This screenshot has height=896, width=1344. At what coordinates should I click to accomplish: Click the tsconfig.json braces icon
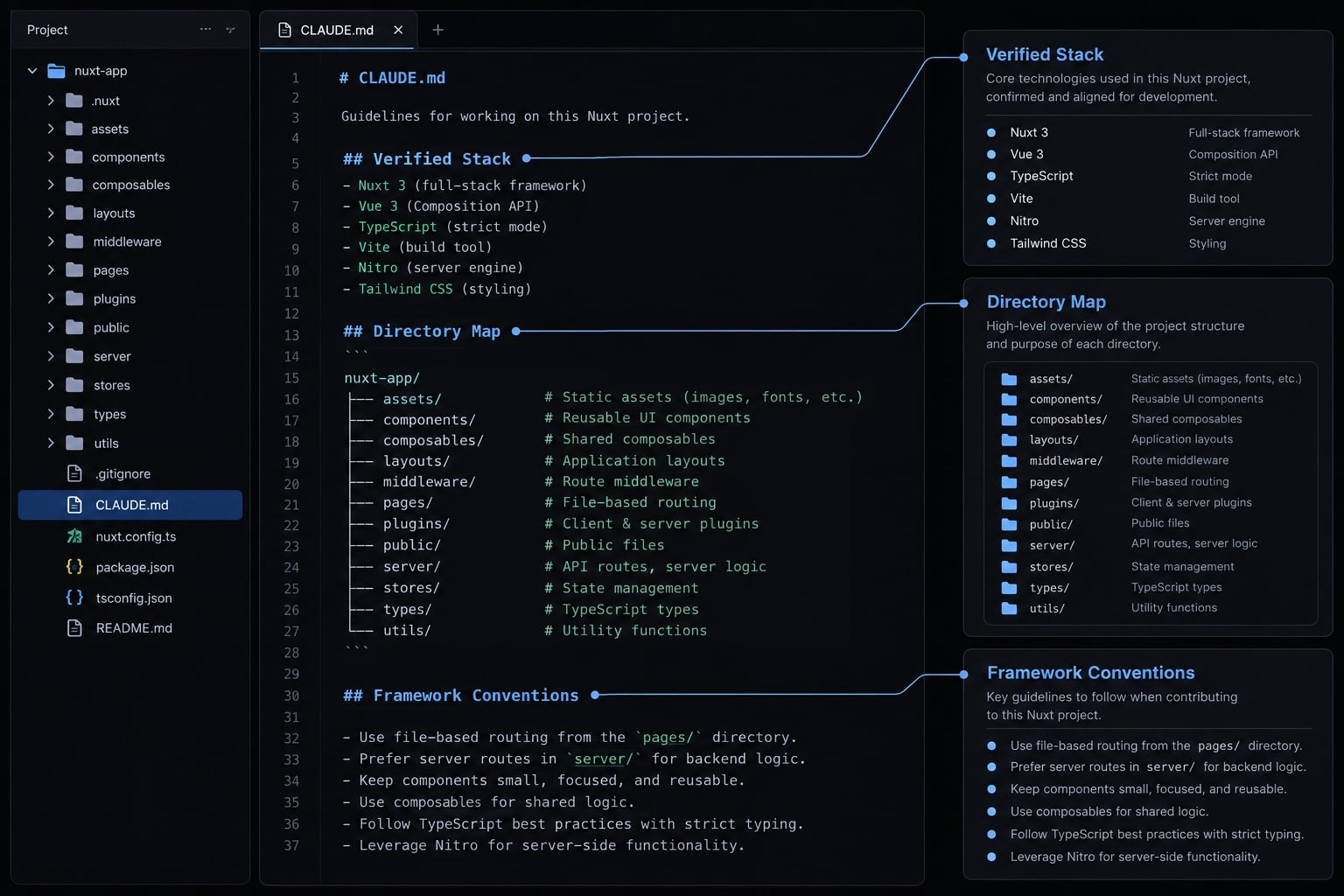click(75, 598)
